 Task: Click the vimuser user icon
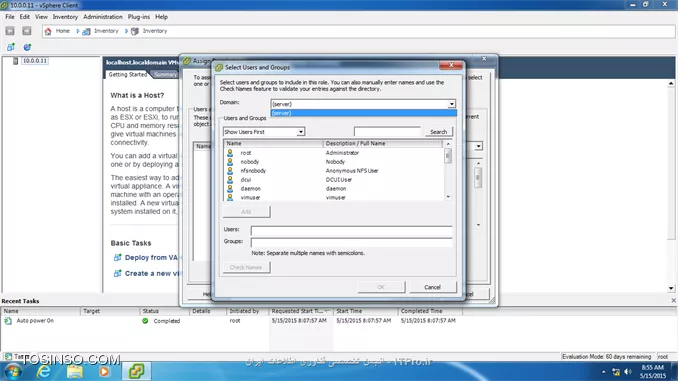[x=230, y=197]
